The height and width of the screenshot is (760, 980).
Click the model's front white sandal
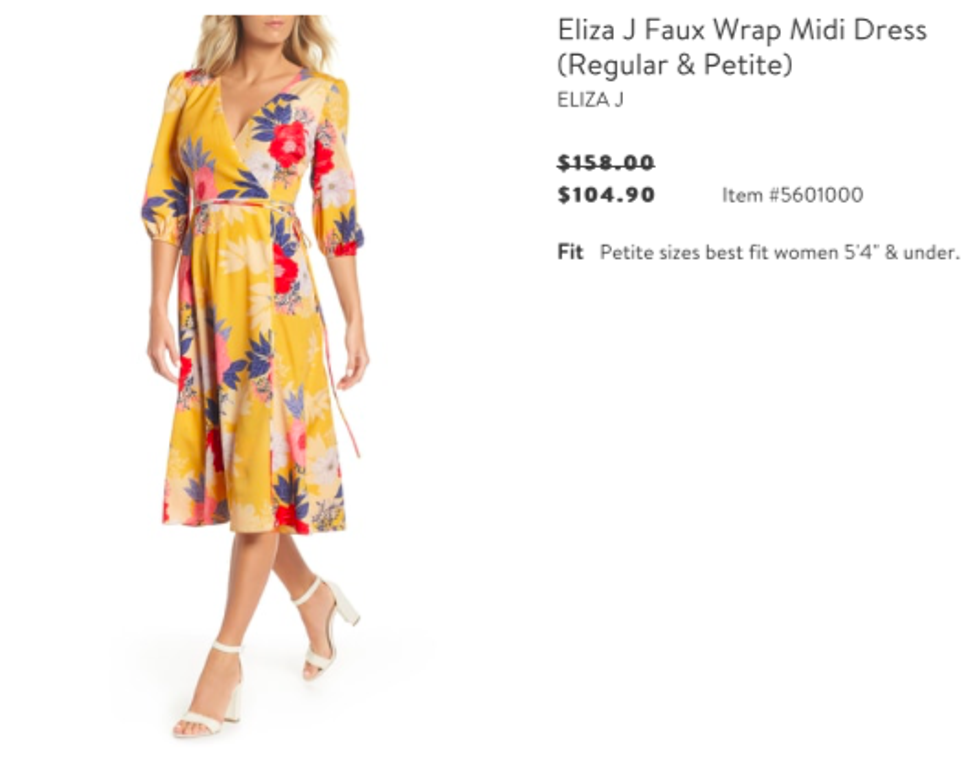pyautogui.click(x=209, y=691)
